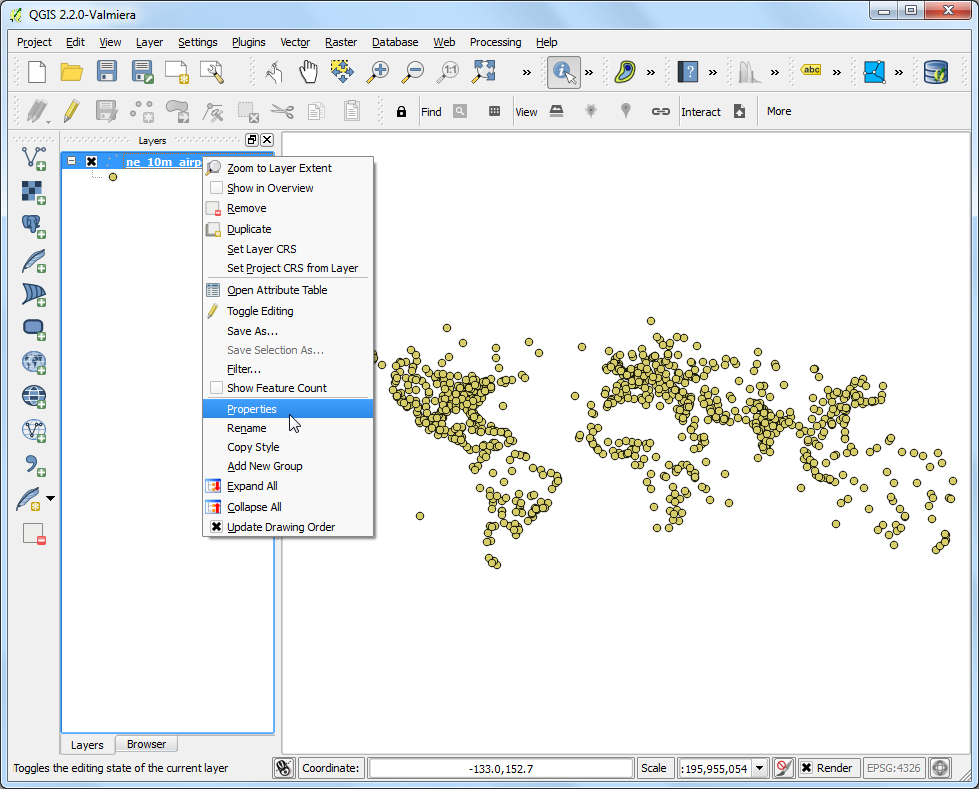Click the Save As floppy icon
The width and height of the screenshot is (979, 789).
pos(142,72)
